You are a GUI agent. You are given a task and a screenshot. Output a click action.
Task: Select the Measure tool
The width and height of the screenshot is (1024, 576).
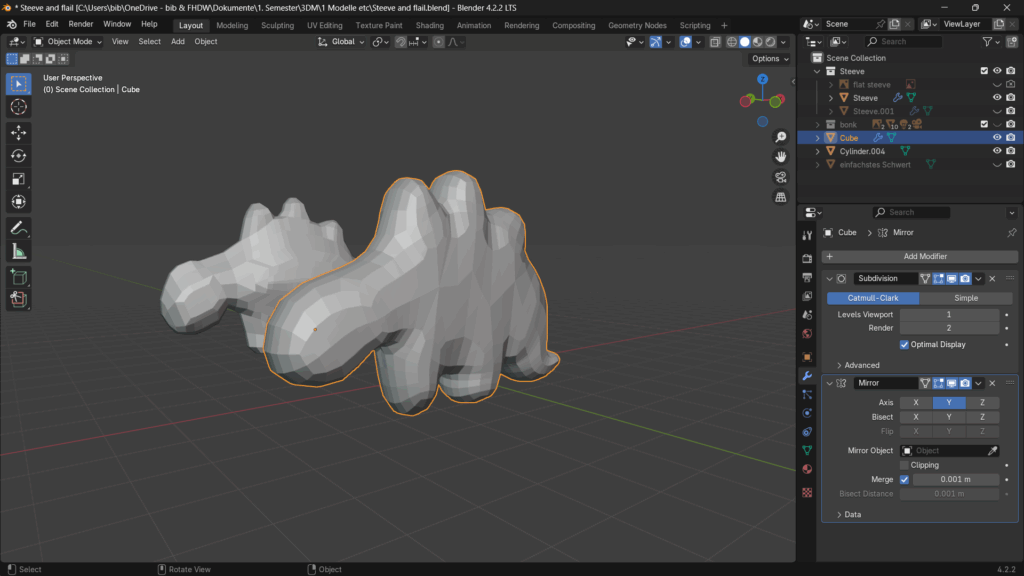[x=19, y=251]
